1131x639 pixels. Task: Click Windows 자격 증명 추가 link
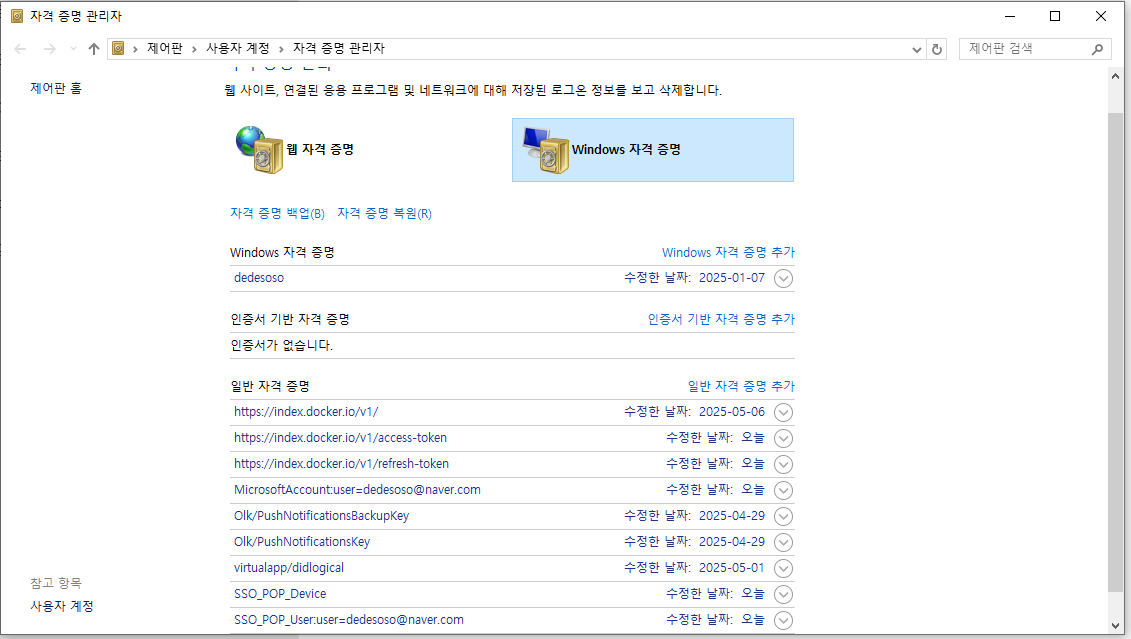(728, 252)
